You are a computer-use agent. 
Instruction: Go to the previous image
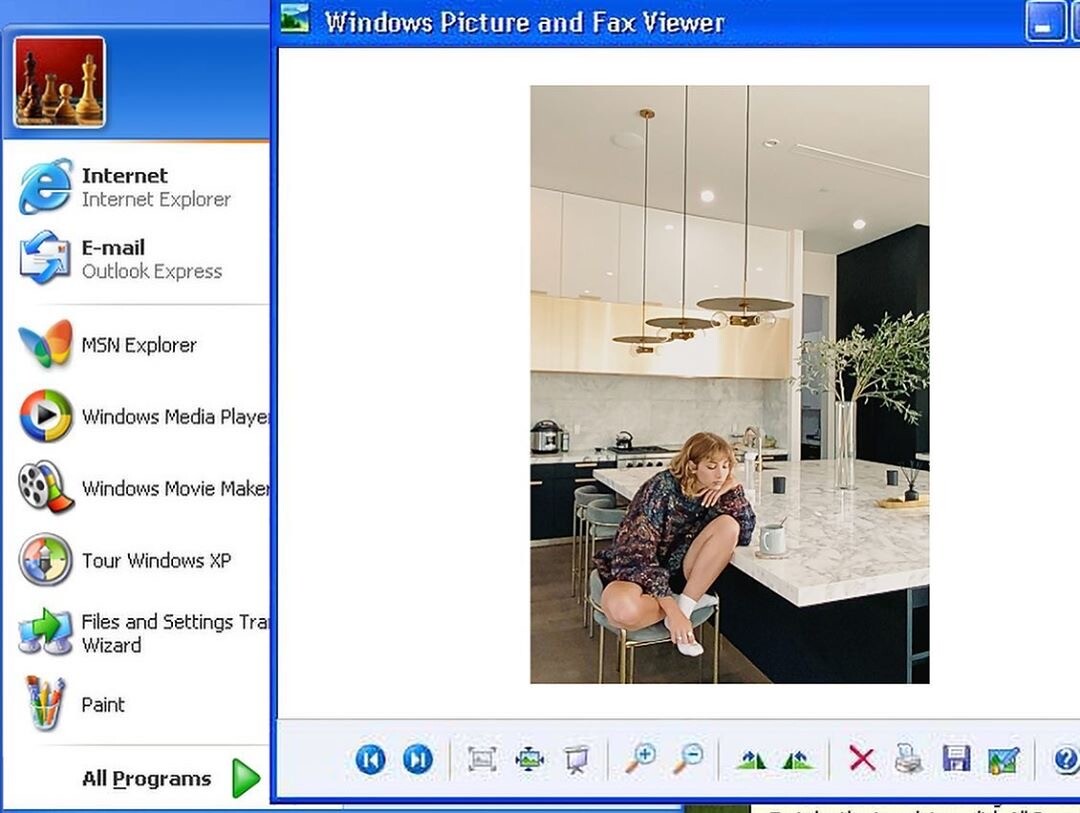(370, 760)
